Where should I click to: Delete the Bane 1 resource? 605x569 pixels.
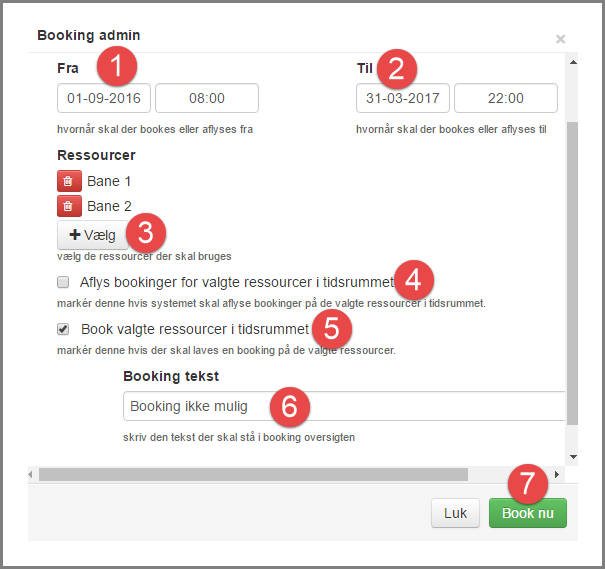pyautogui.click(x=67, y=181)
